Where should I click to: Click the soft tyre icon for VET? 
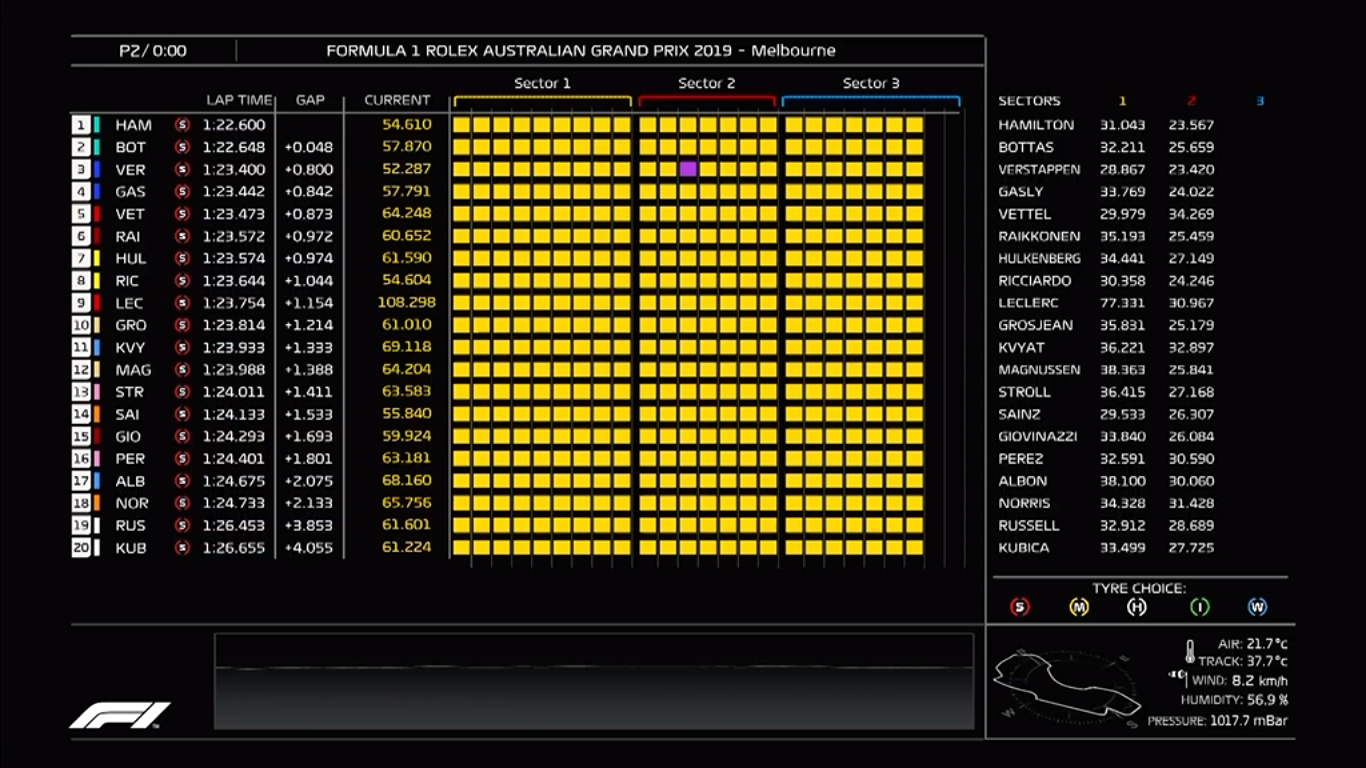tap(182, 214)
